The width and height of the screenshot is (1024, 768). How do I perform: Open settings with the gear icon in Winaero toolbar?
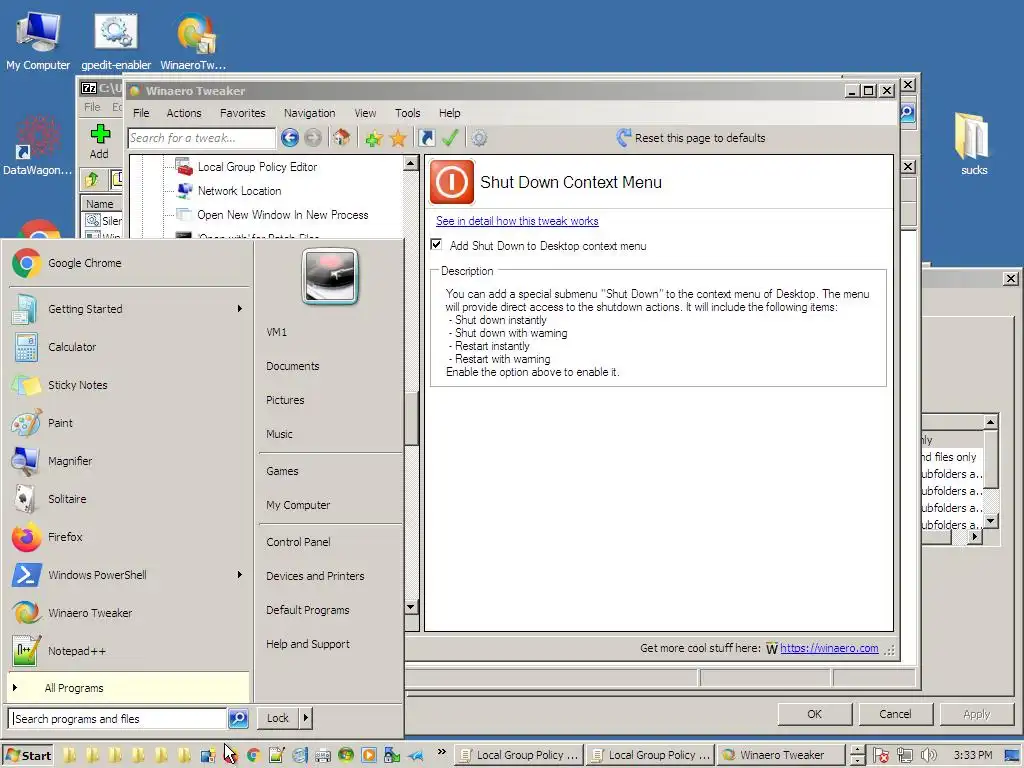click(x=479, y=138)
